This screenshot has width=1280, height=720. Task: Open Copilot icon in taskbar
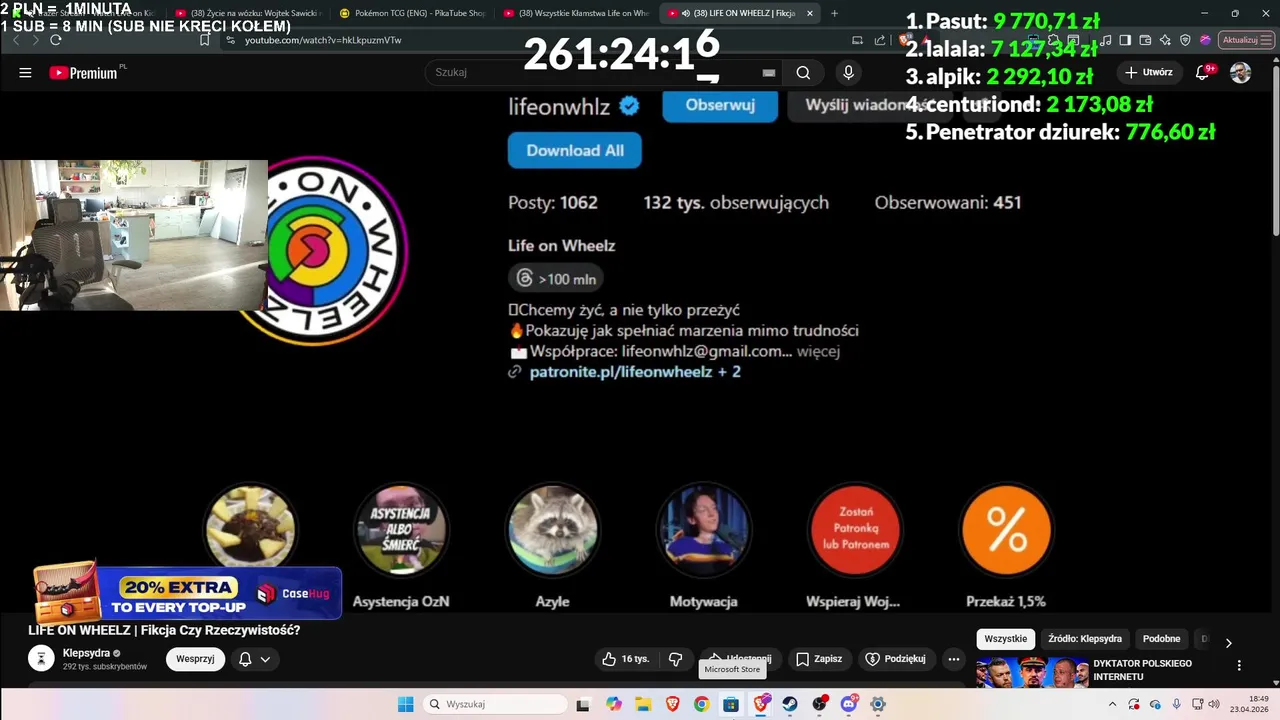point(613,704)
